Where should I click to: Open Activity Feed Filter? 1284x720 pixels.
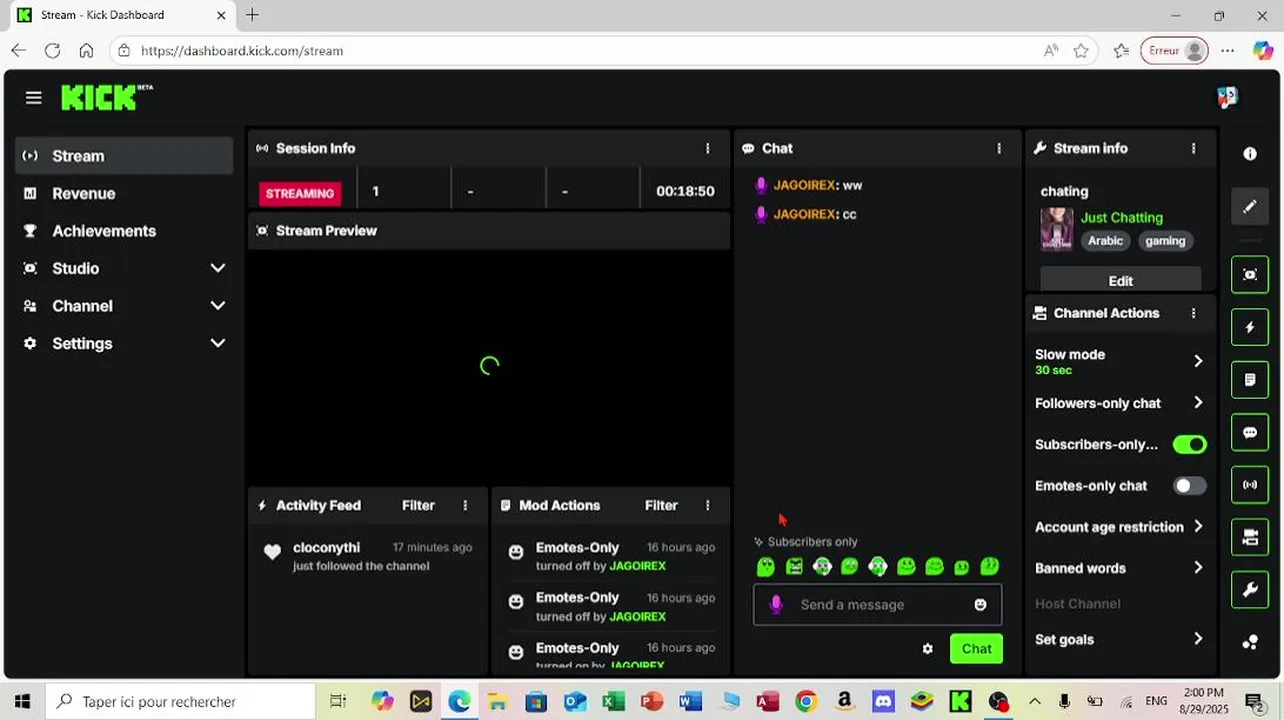[x=418, y=505]
